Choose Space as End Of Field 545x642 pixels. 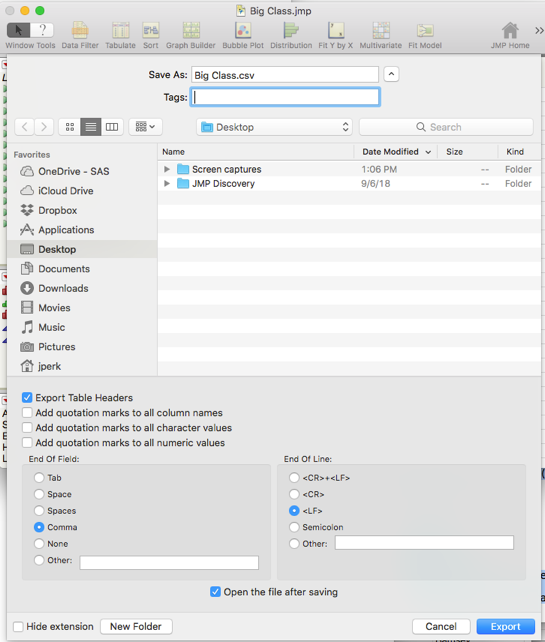tap(39, 494)
